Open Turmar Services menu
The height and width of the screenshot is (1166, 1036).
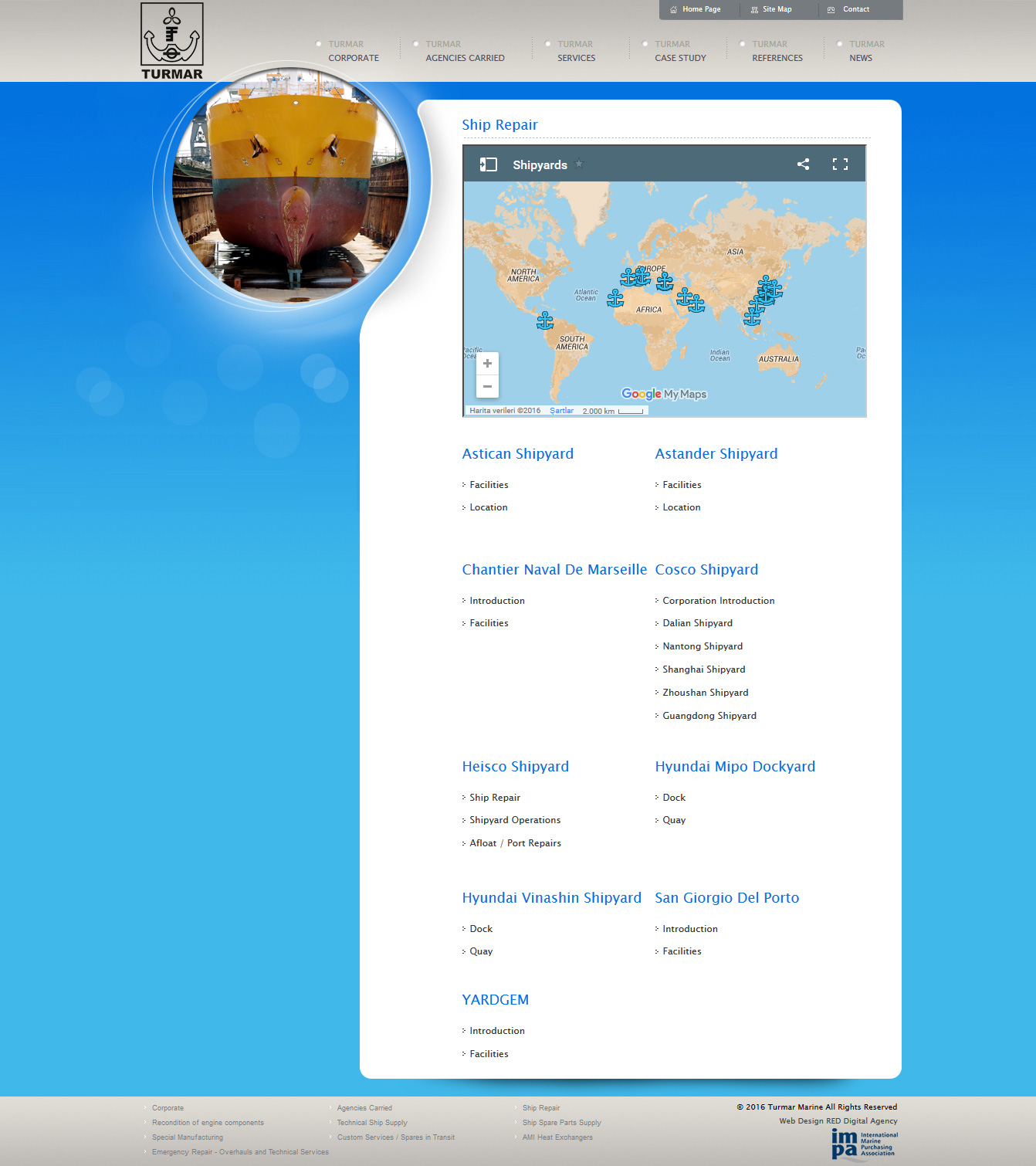coord(576,51)
